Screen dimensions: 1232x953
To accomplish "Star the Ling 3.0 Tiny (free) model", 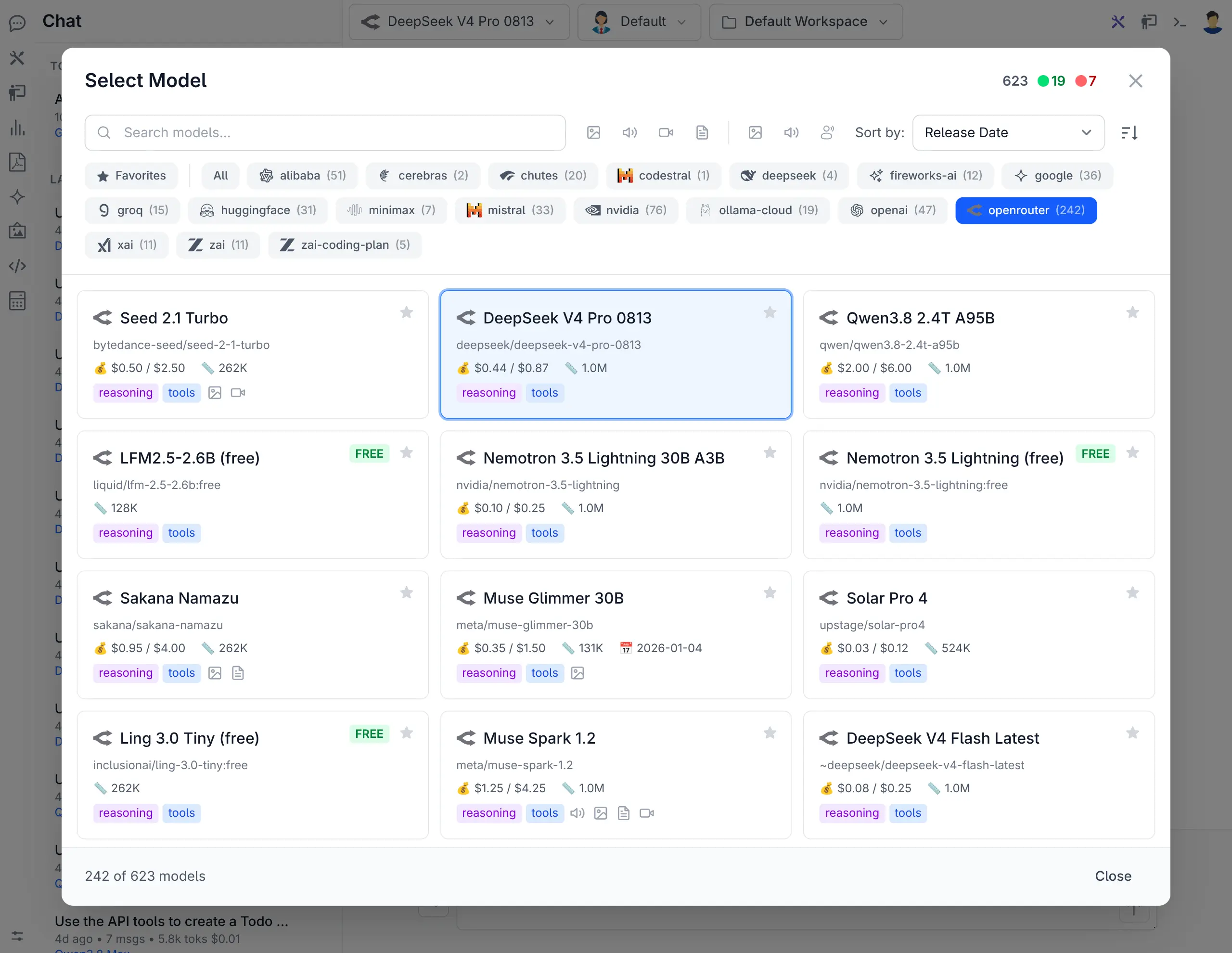I will (406, 733).
